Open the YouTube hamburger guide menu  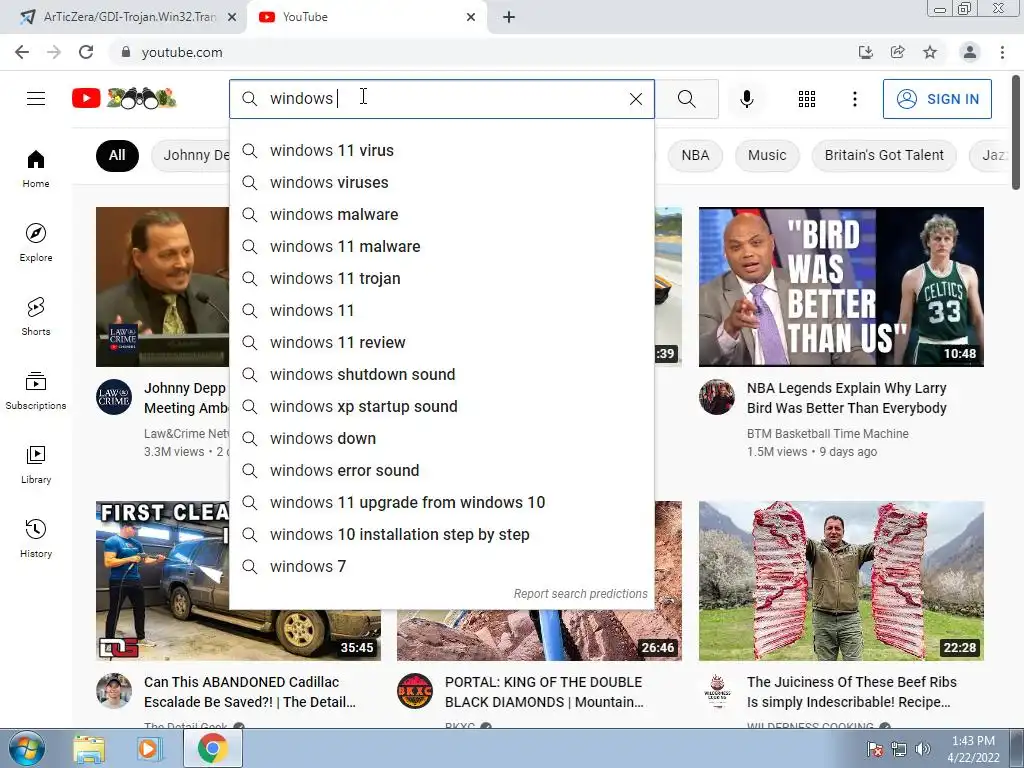coord(36,99)
